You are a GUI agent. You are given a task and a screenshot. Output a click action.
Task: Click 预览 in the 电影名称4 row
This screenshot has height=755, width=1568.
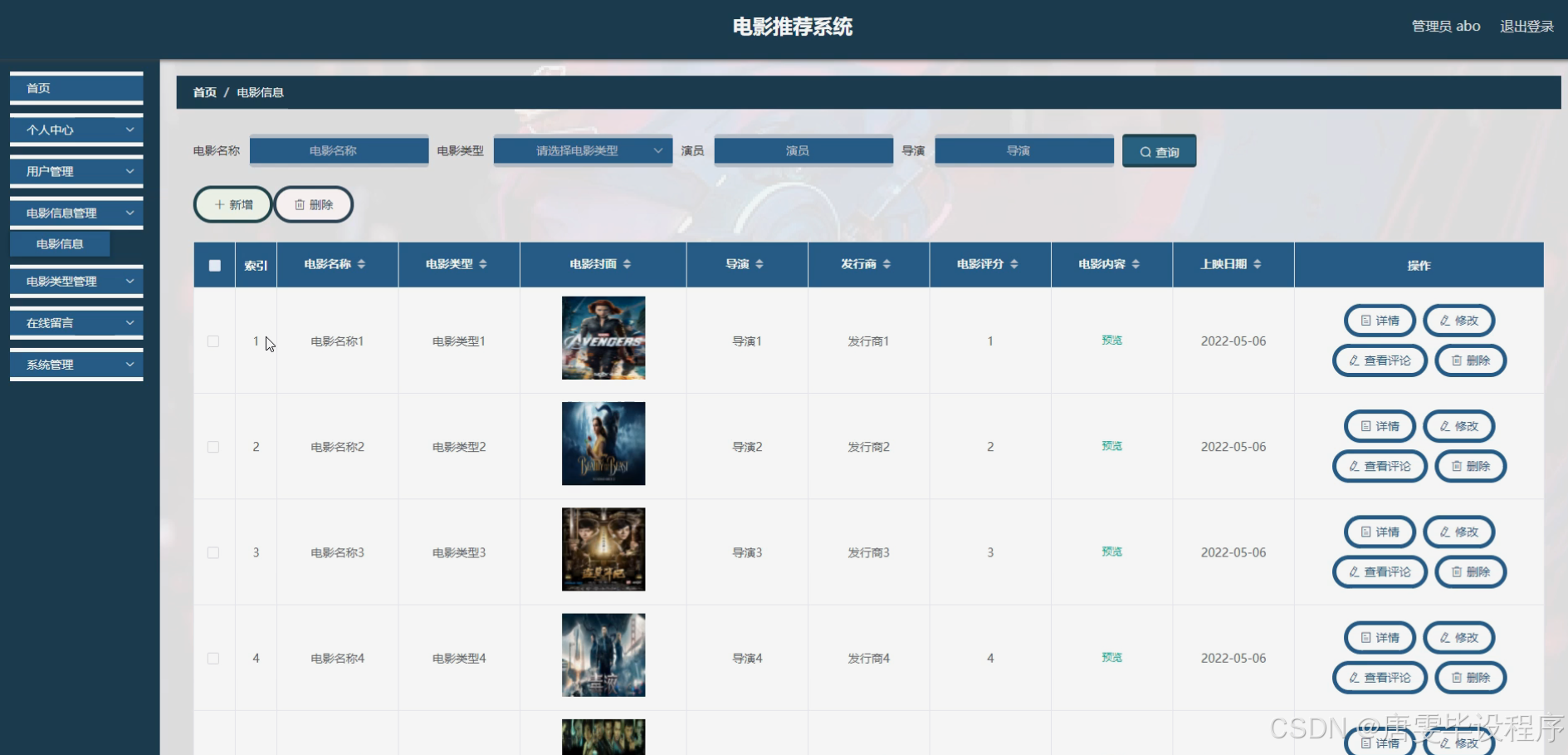(x=1111, y=657)
